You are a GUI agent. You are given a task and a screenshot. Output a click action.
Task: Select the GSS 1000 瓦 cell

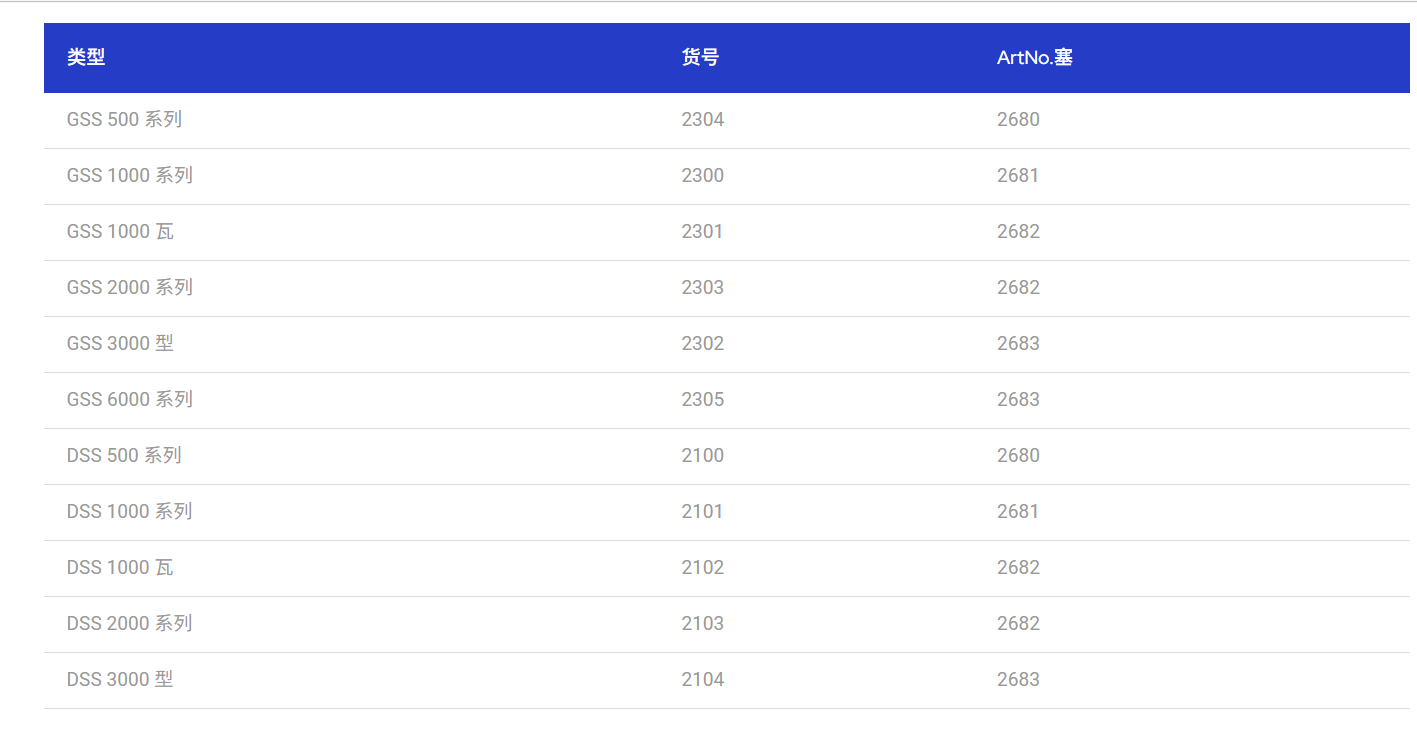click(x=120, y=232)
